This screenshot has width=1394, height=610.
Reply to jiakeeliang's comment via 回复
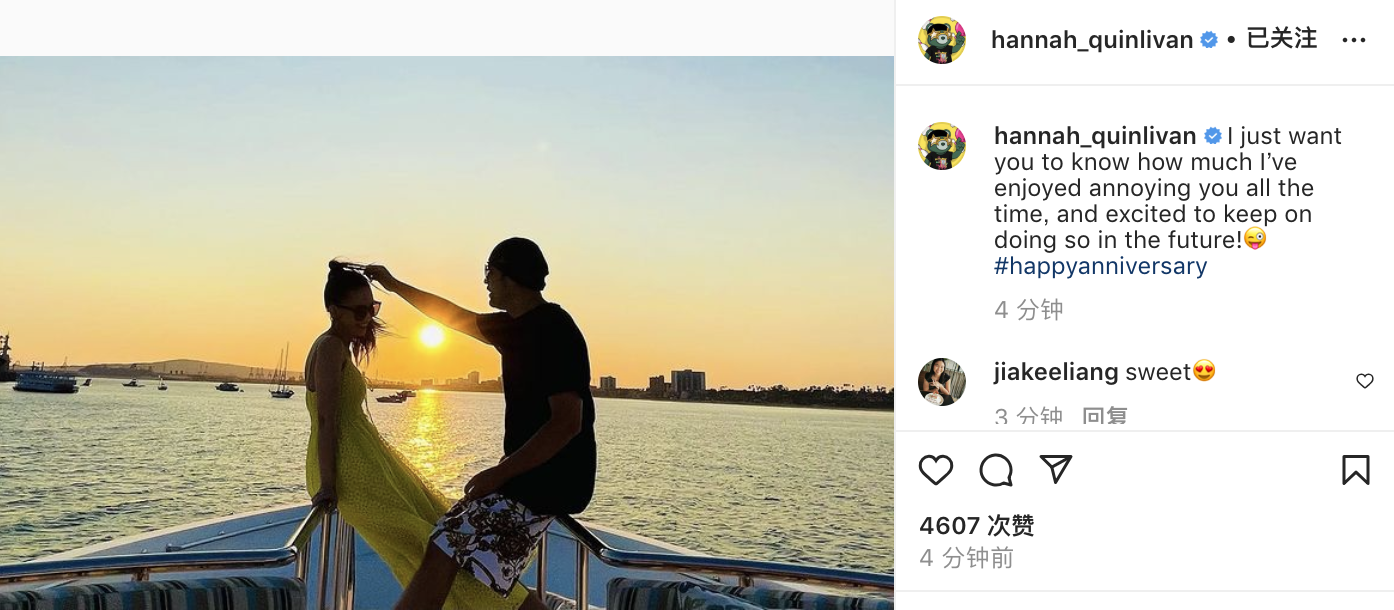(1105, 418)
